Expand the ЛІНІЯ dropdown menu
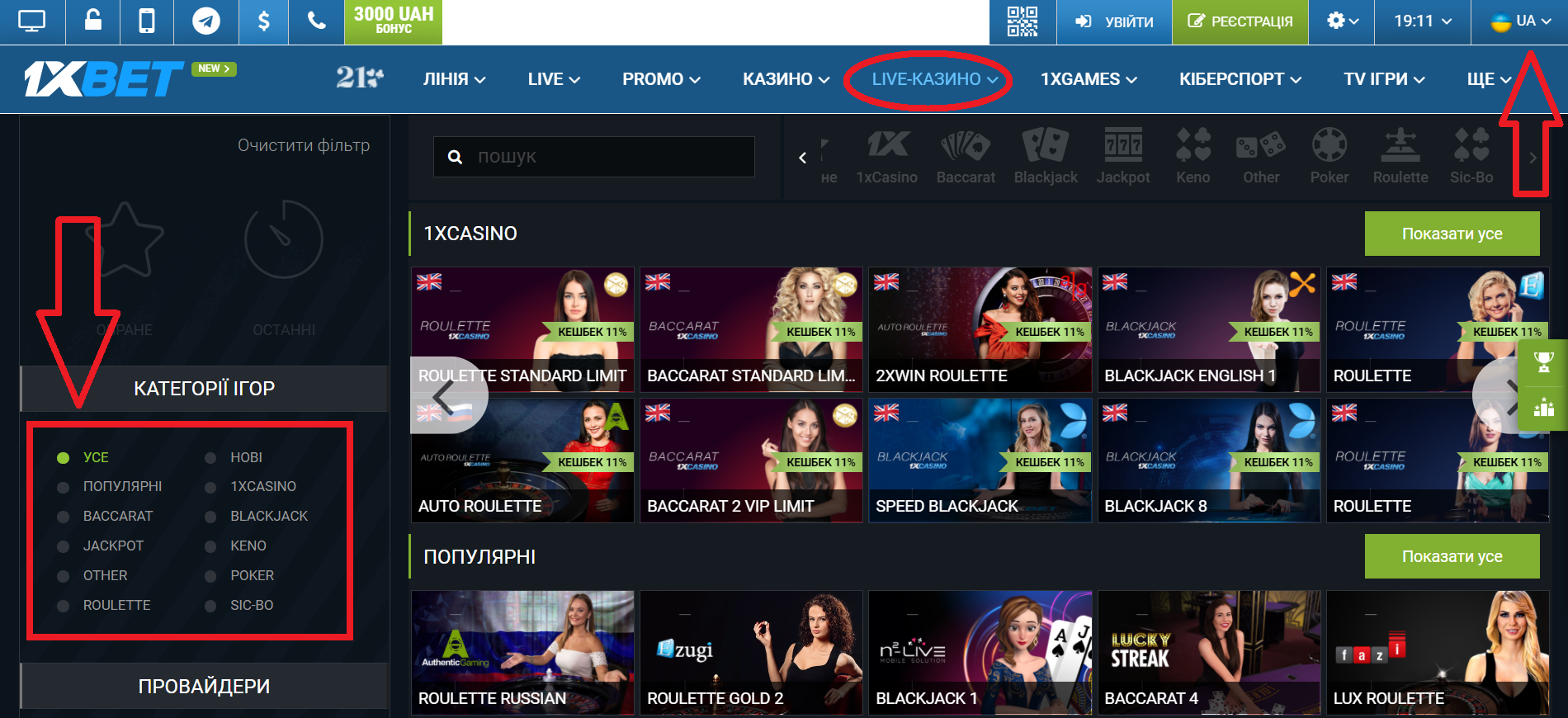Image resolution: width=1568 pixels, height=718 pixels. 454,79
